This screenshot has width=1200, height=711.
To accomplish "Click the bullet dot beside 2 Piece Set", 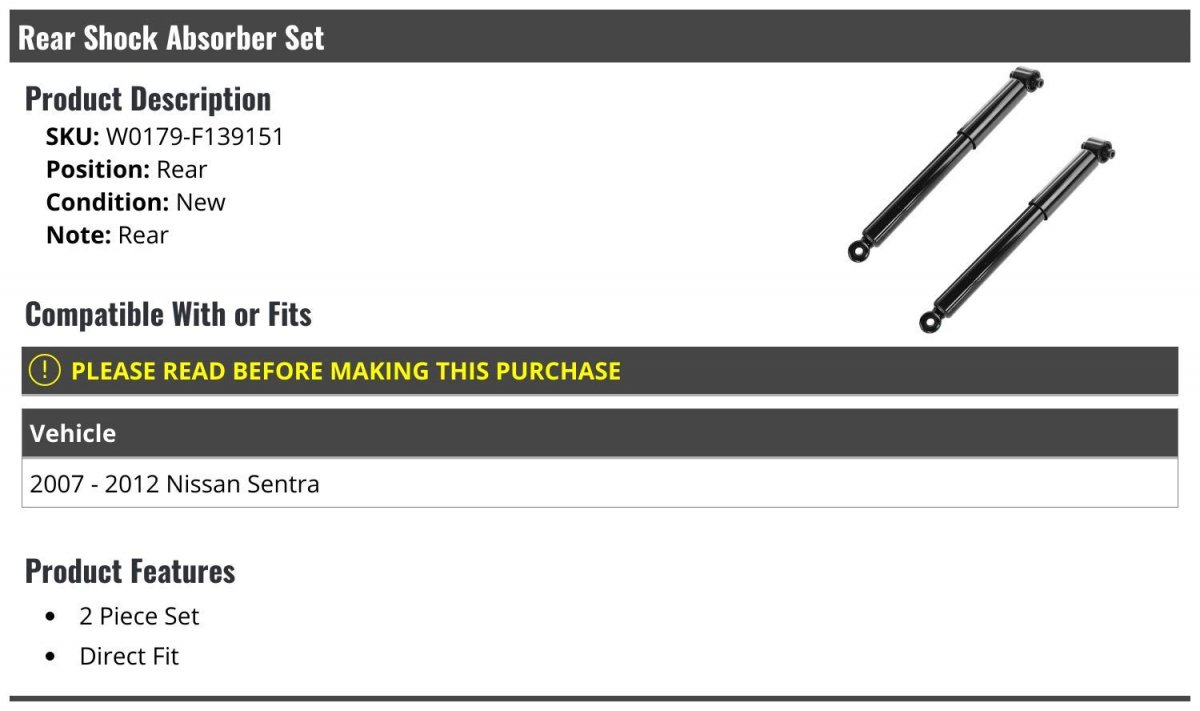I will coord(52,617).
